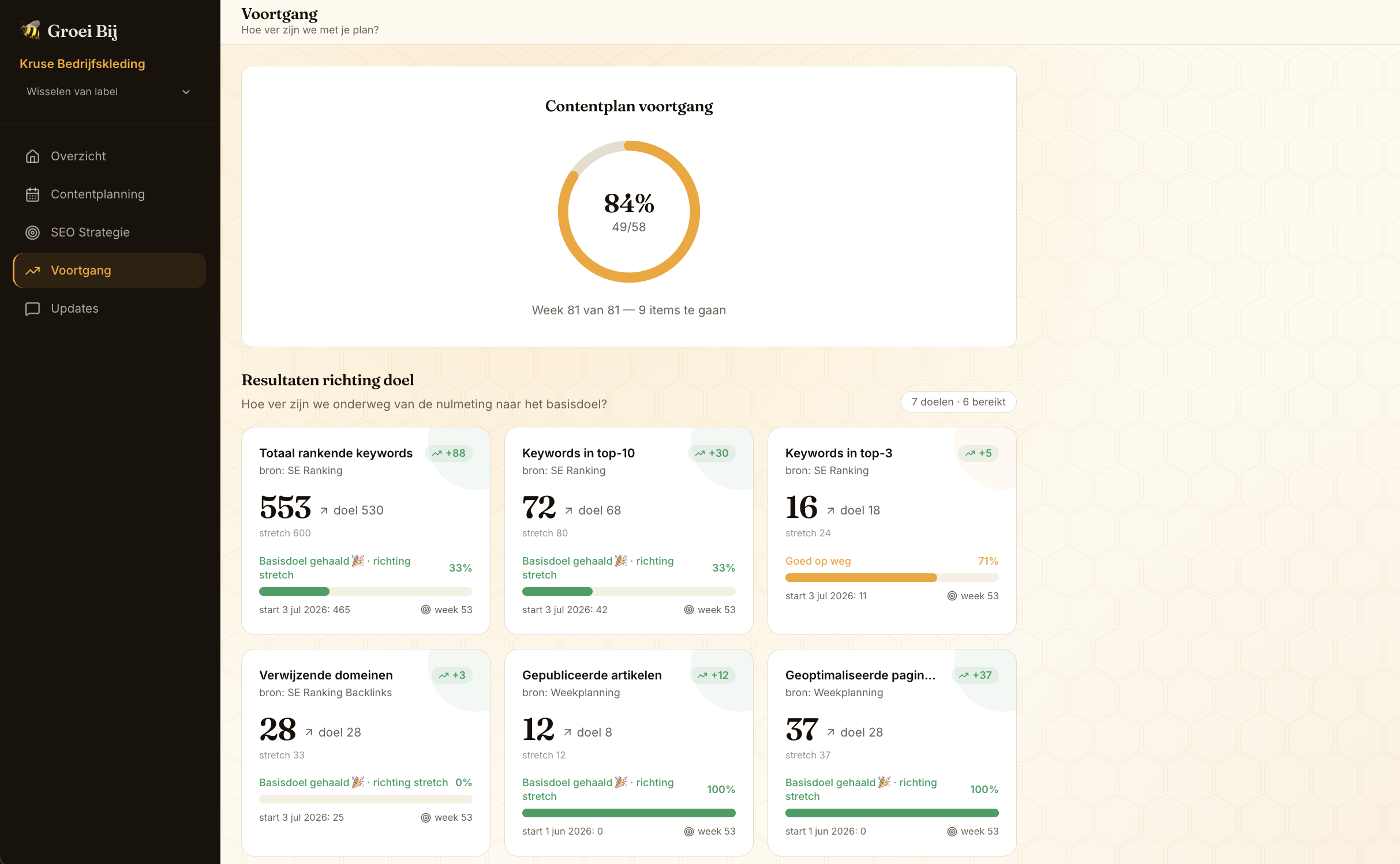The image size is (1400, 864).
Task: Click the trend icon in the +3 badge
Action: (444, 675)
